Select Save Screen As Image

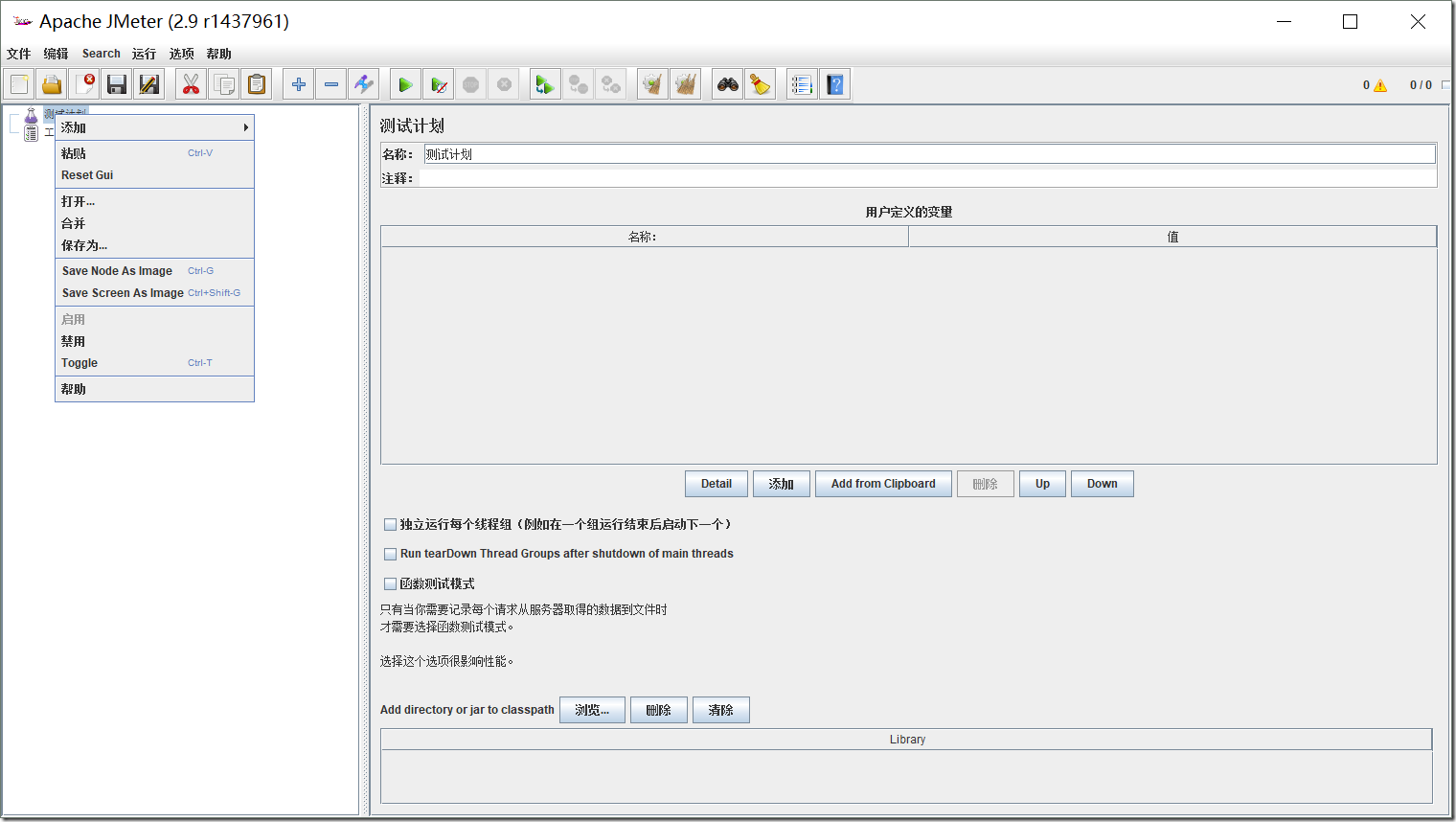pos(154,293)
